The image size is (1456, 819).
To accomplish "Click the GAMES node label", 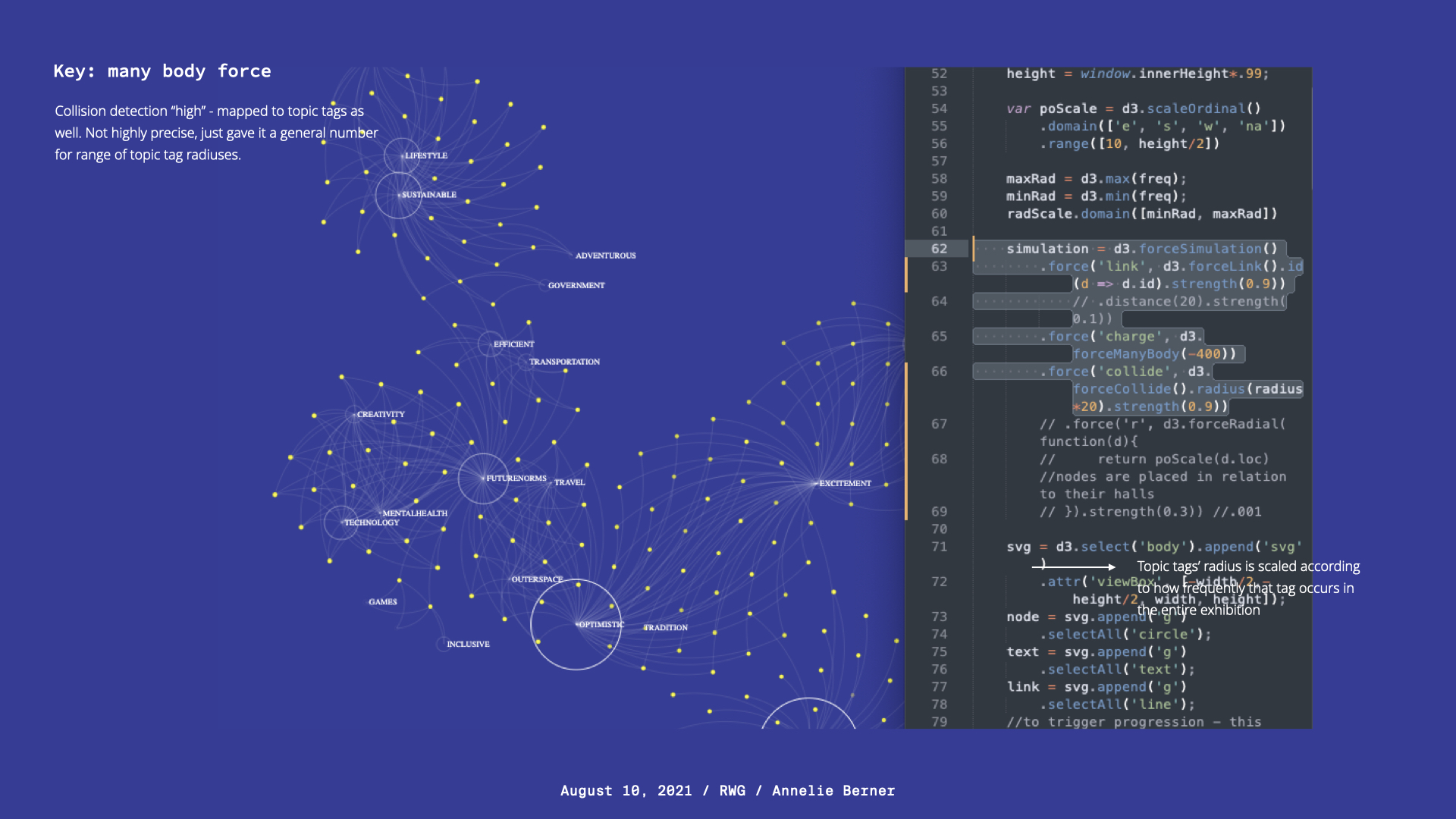I will [x=383, y=601].
